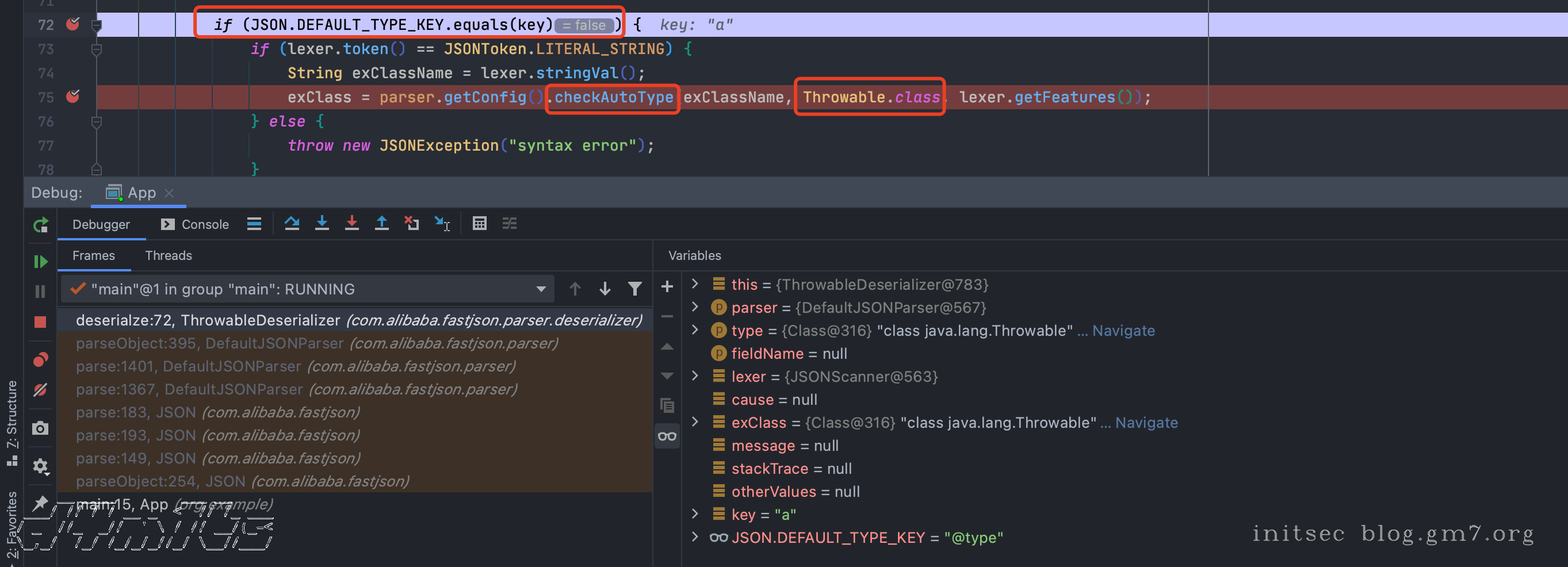Toggle the breakpoint on line 72
1568x567 pixels.
click(x=72, y=24)
